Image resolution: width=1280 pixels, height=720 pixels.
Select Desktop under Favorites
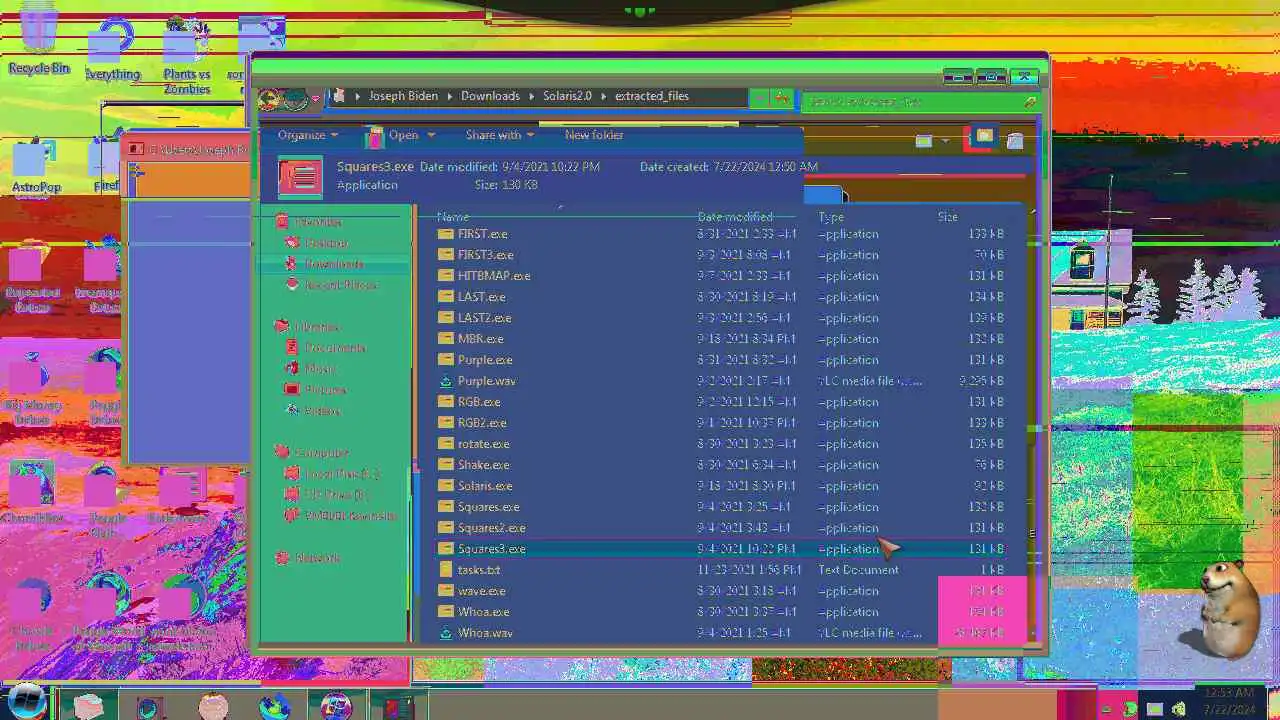[317, 243]
